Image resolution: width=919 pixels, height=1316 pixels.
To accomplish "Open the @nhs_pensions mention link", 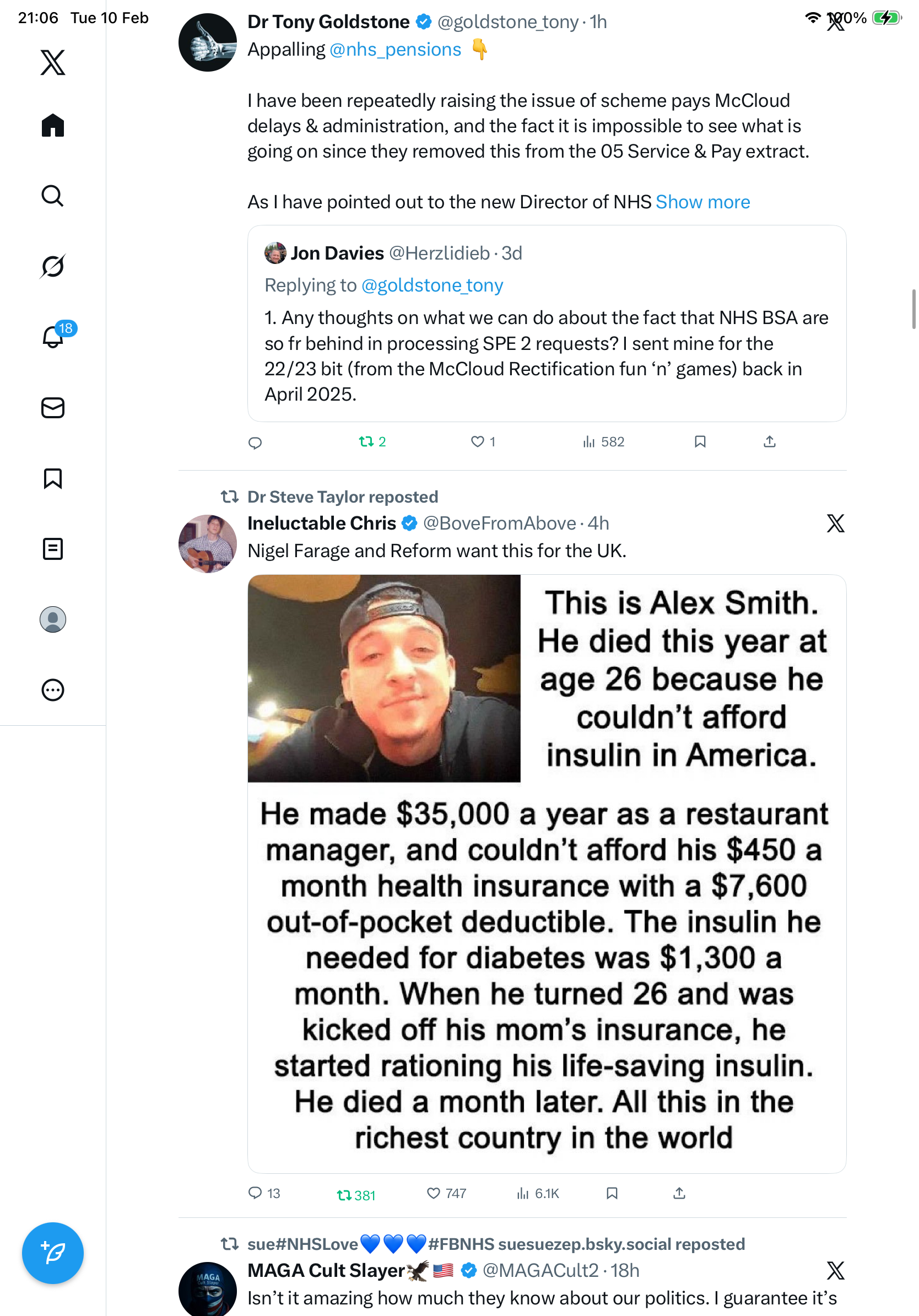I will [396, 50].
